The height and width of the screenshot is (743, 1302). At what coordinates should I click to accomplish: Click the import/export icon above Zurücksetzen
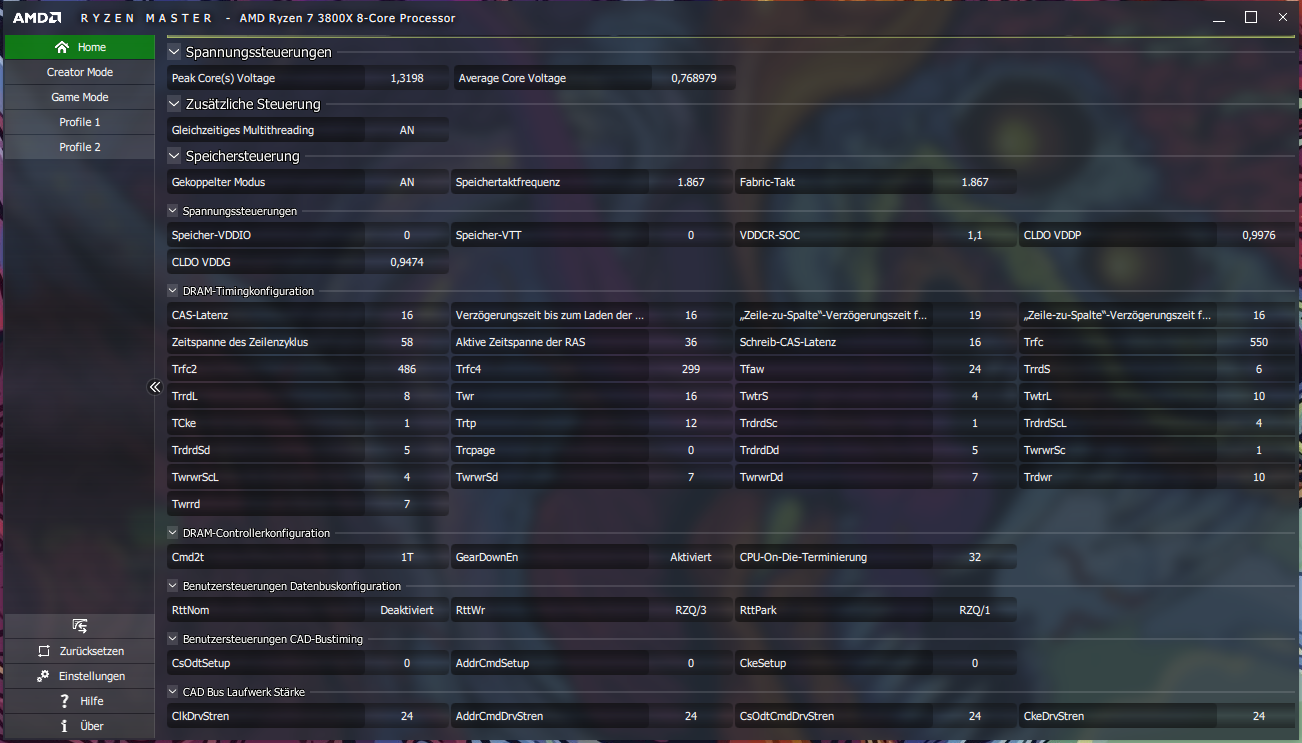(80, 626)
